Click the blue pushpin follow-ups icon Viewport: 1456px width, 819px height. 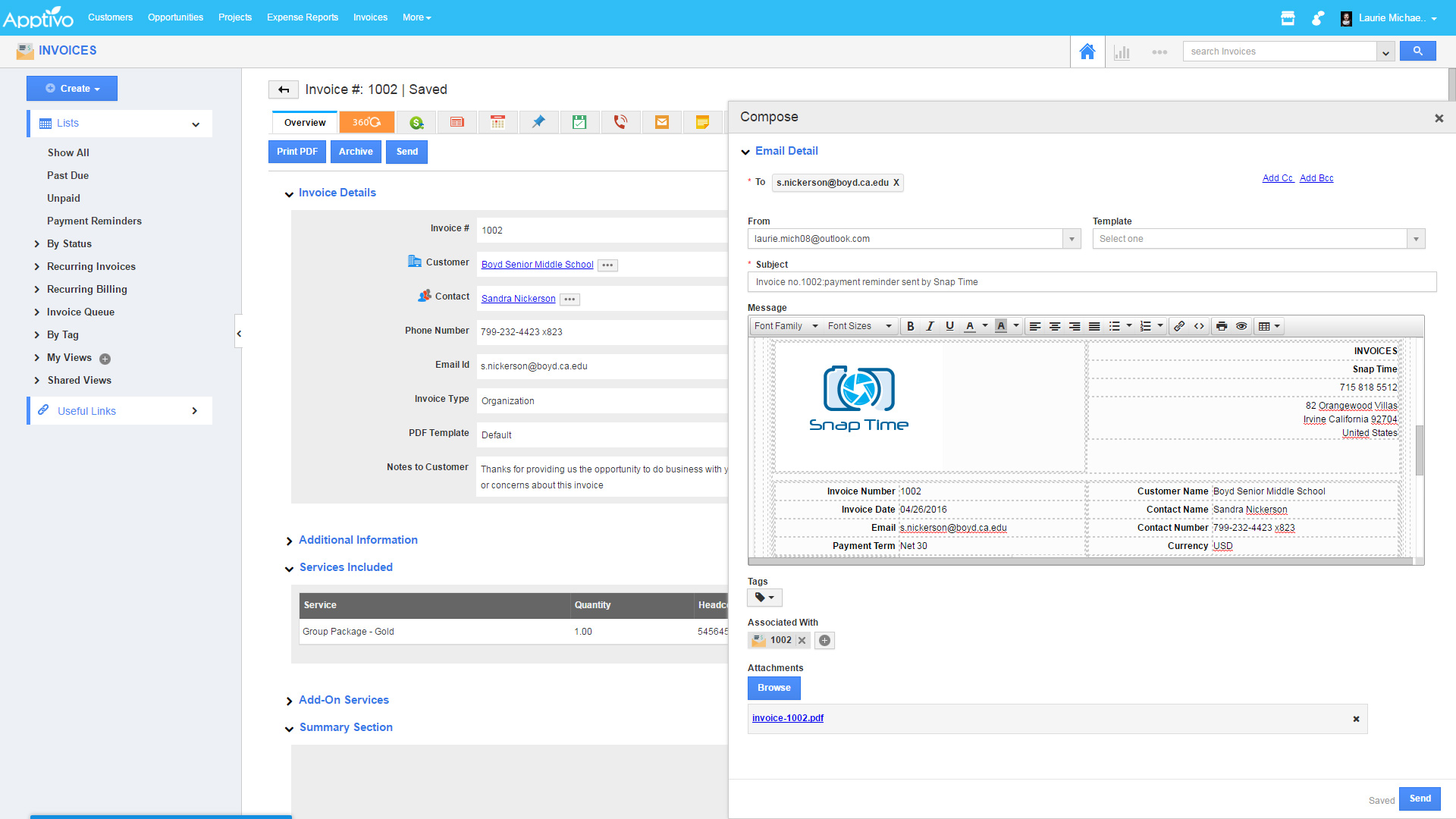click(x=538, y=122)
